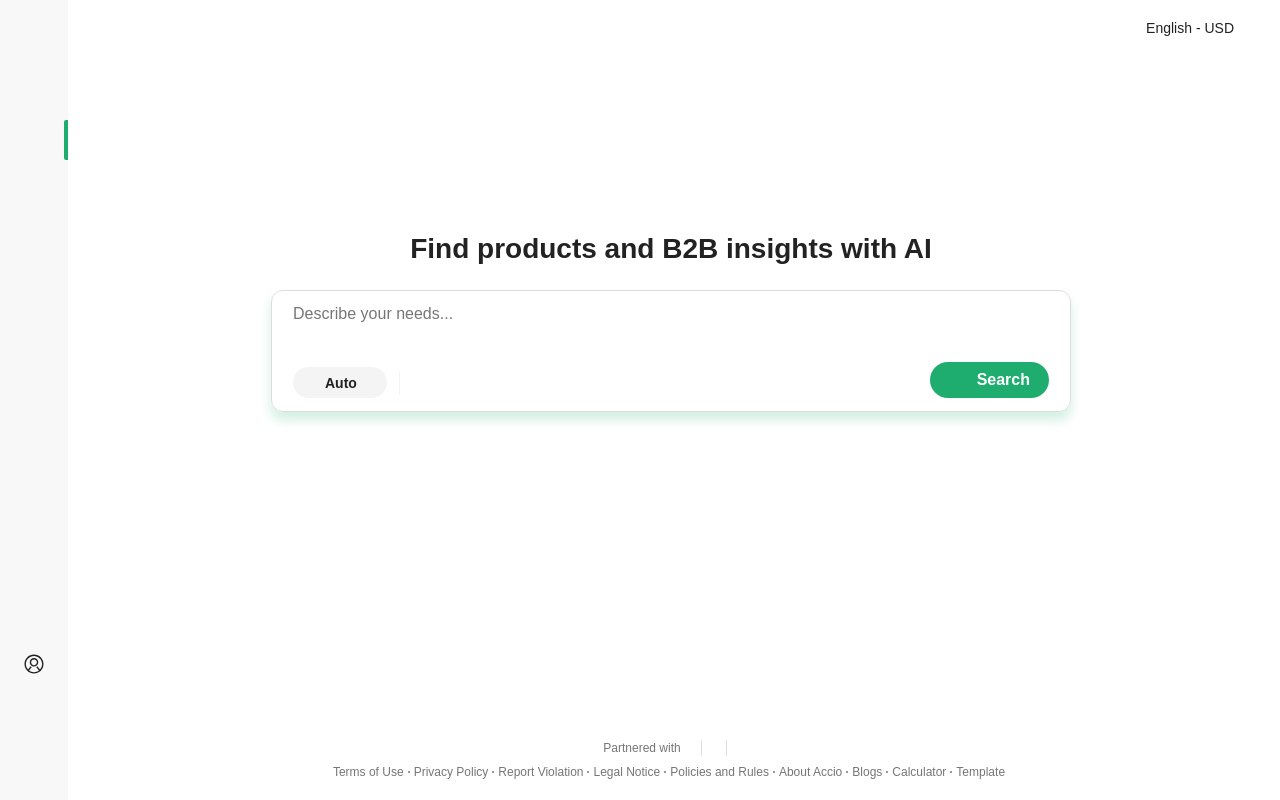
Task: Open the Auto mode selector
Action: pyautogui.click(x=340, y=382)
